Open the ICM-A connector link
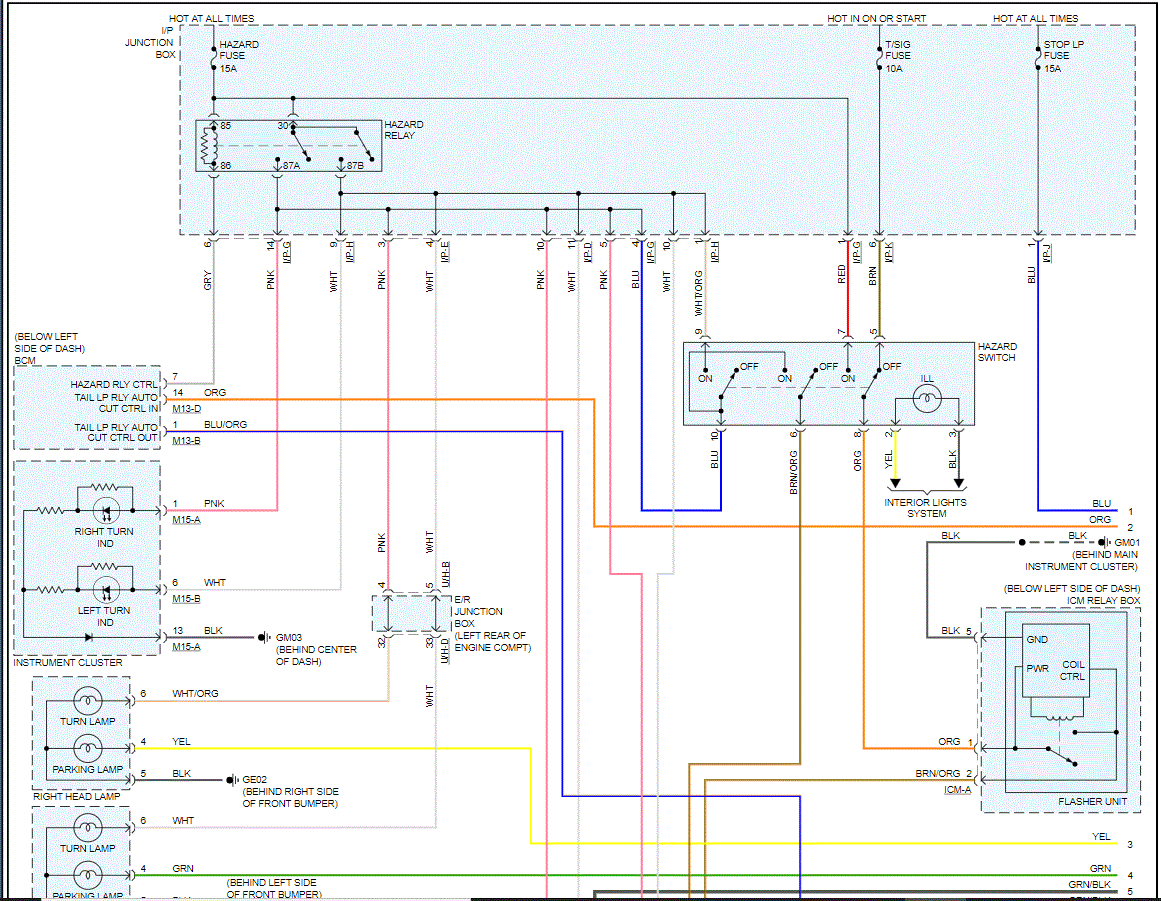 coord(957,790)
